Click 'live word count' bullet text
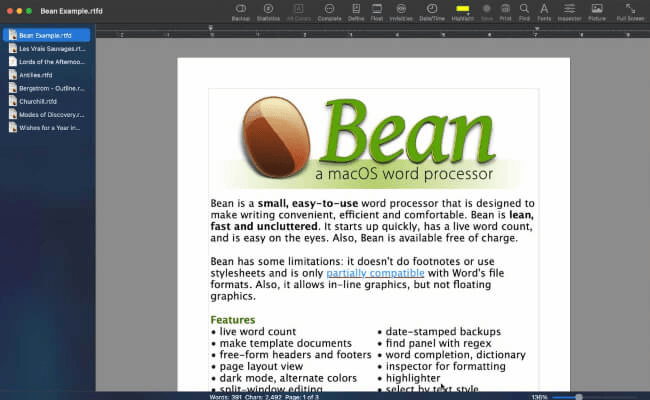The image size is (650, 400). (x=257, y=332)
